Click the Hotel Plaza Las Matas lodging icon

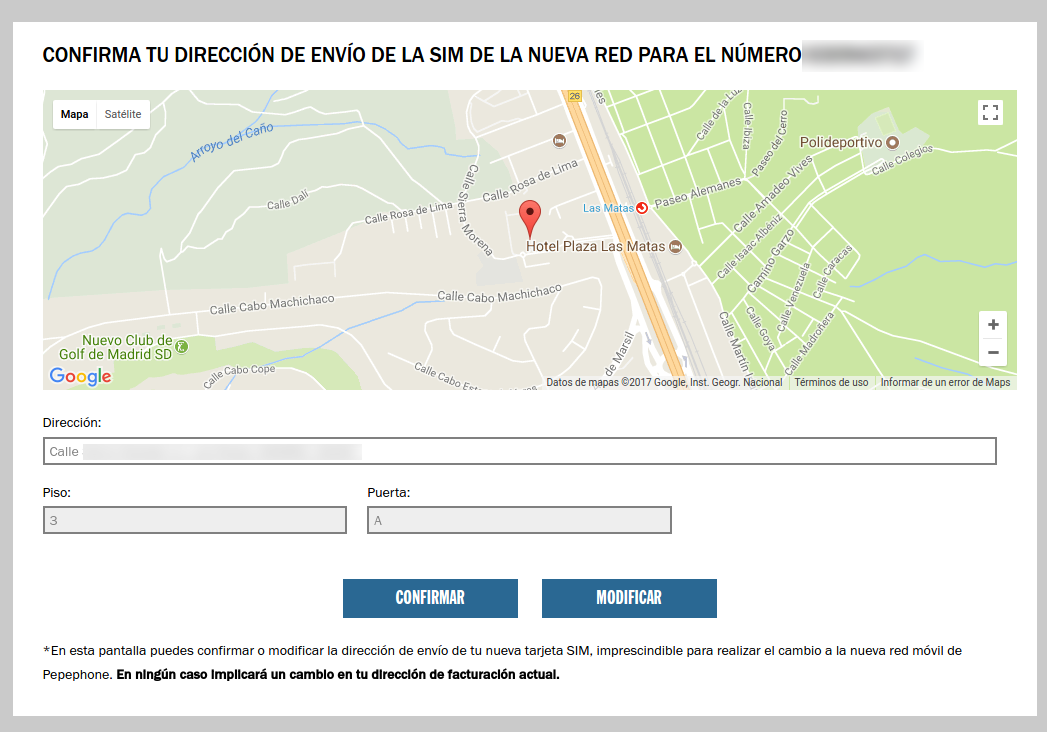coord(675,246)
